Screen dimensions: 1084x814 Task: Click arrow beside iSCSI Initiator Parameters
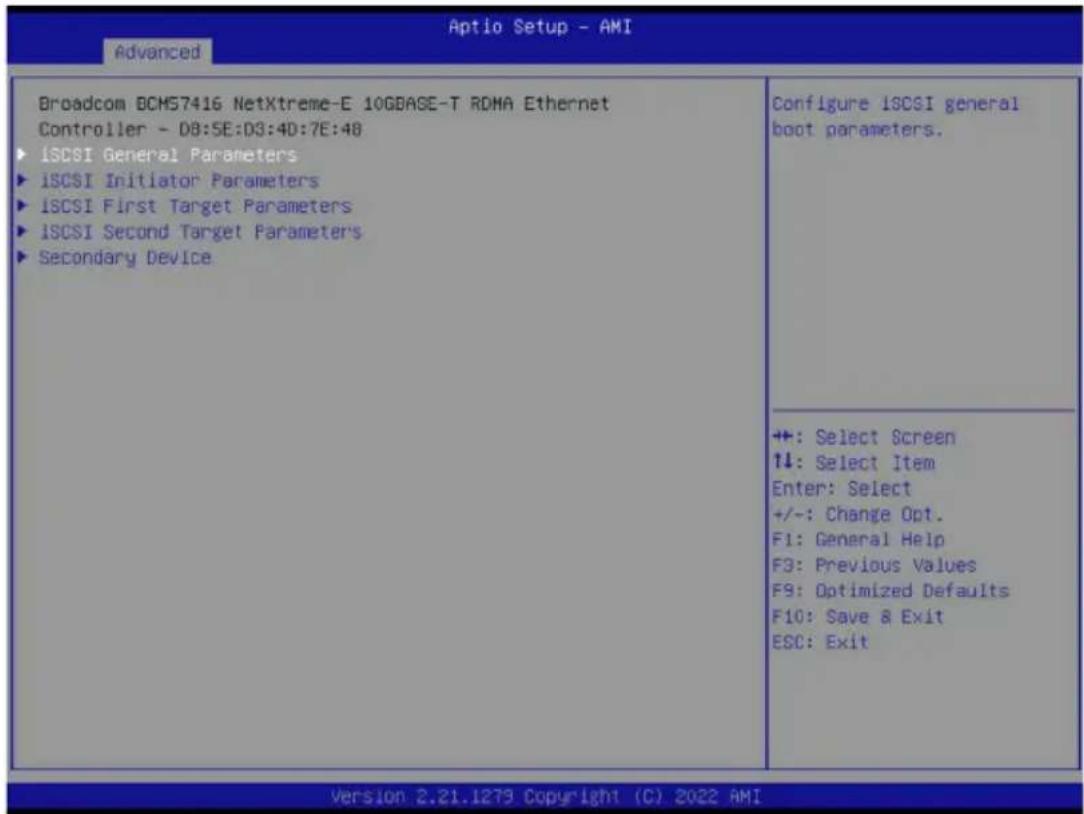[x=22, y=180]
